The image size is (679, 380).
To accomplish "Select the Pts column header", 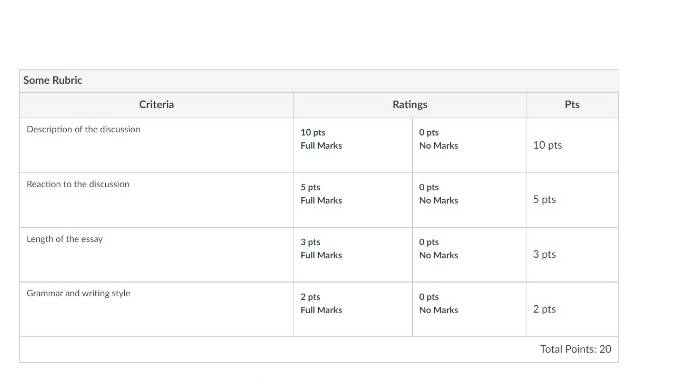I will (572, 104).
